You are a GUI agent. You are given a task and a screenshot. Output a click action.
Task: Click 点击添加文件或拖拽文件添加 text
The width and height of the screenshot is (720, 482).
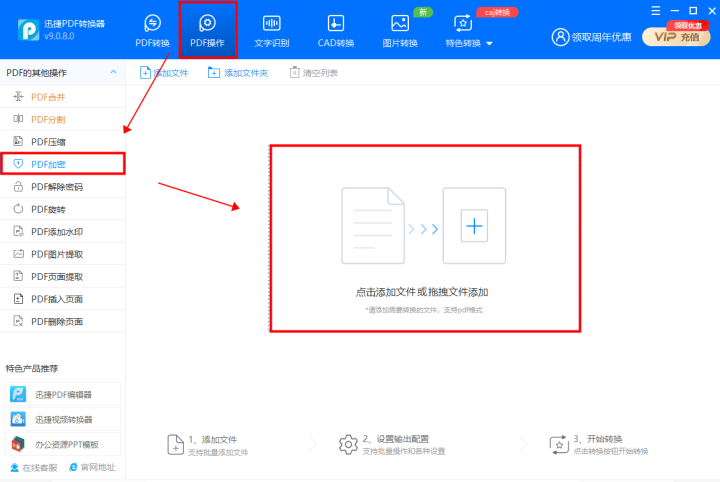422,292
